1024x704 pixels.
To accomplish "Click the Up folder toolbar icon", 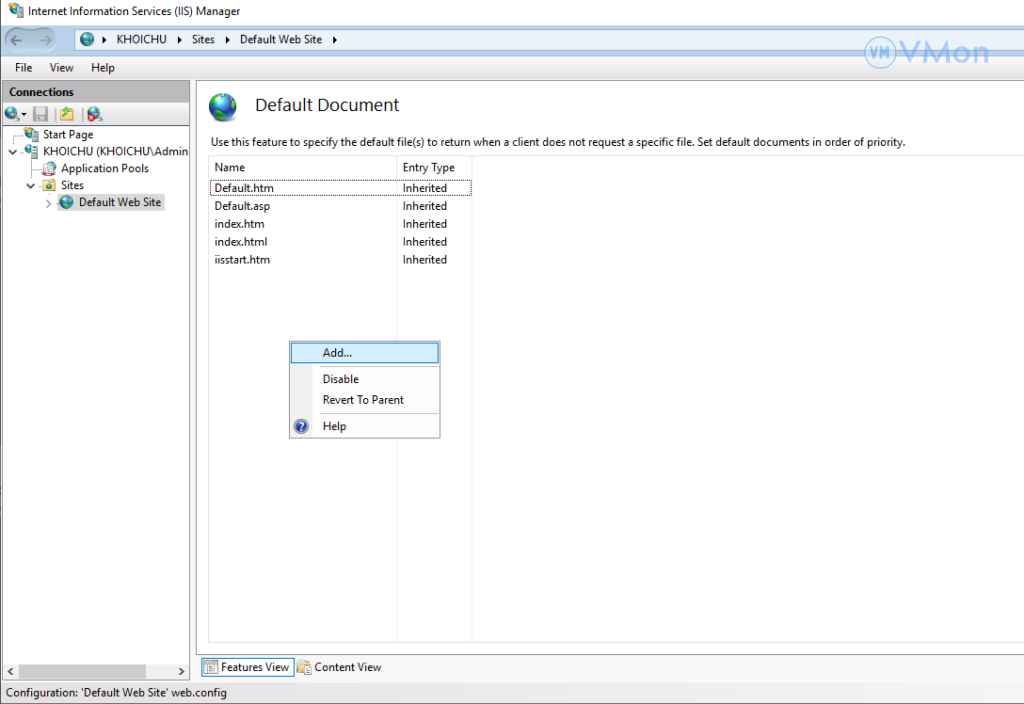I will [67, 114].
